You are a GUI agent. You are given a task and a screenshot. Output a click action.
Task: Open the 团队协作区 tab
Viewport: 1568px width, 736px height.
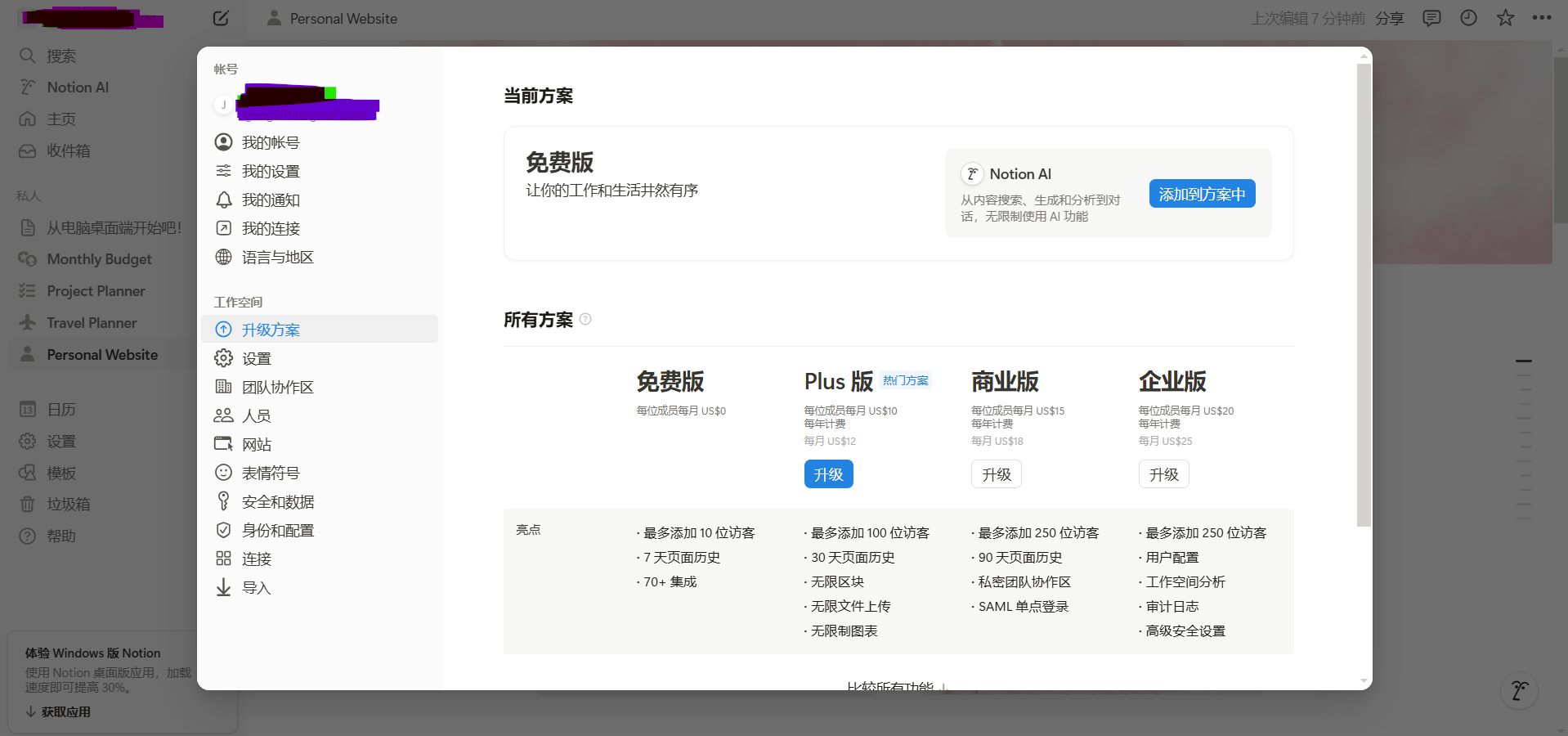pos(320,387)
